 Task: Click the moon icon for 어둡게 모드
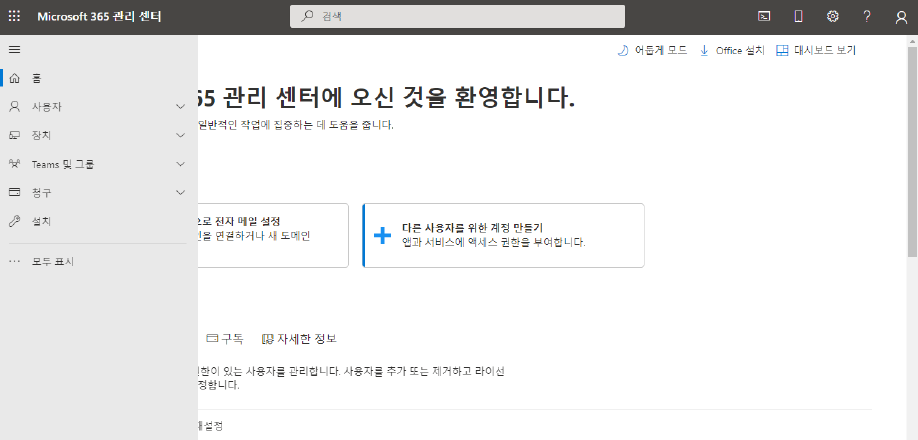pos(623,50)
